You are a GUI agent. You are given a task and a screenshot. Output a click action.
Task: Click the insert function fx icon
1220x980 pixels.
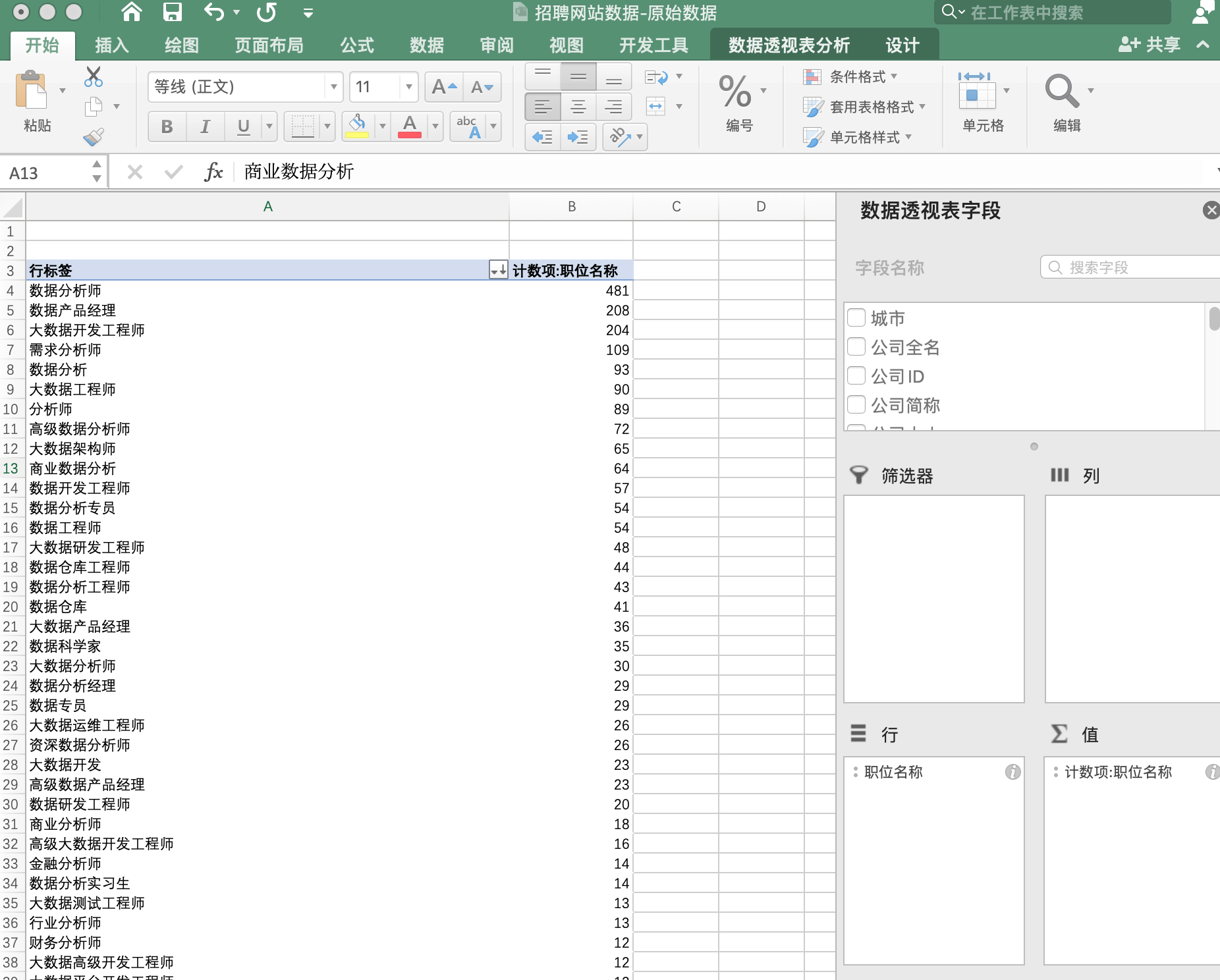[213, 173]
